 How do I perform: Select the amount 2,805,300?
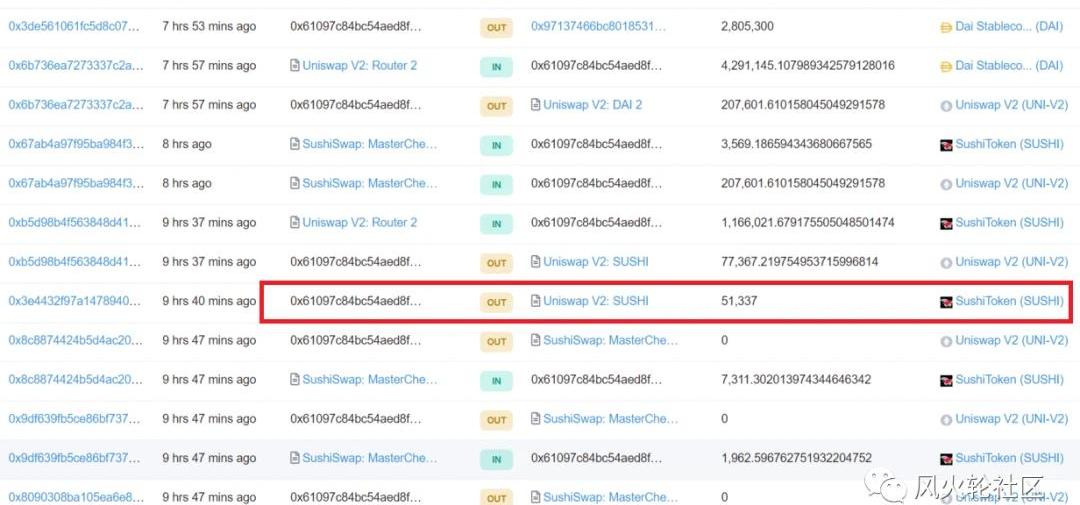(747, 26)
